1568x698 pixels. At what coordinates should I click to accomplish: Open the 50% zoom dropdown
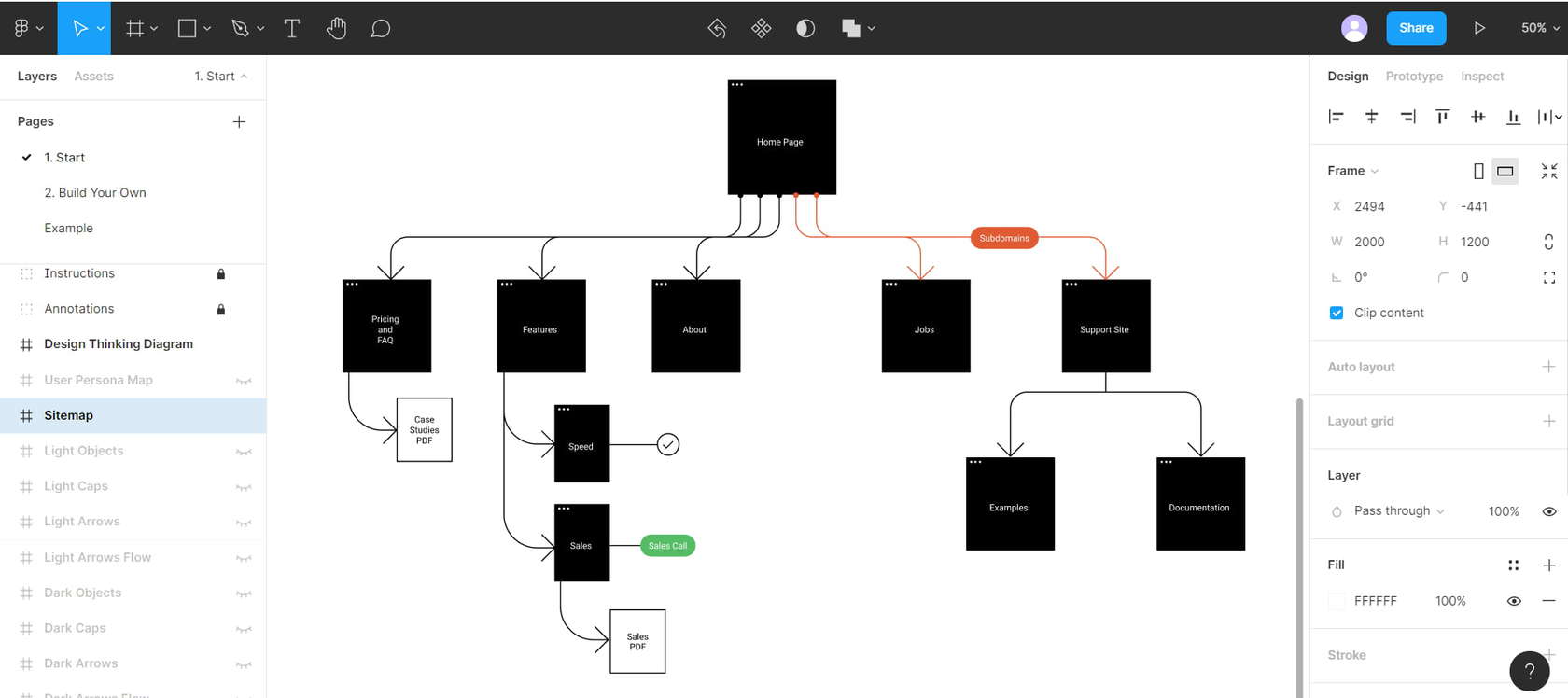(x=1540, y=28)
